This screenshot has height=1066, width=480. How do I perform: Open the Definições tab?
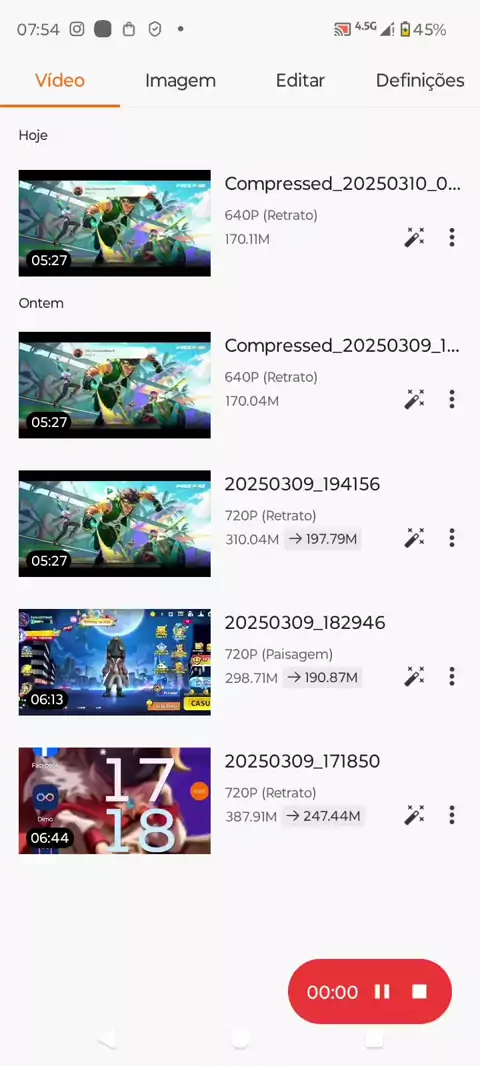click(x=420, y=80)
